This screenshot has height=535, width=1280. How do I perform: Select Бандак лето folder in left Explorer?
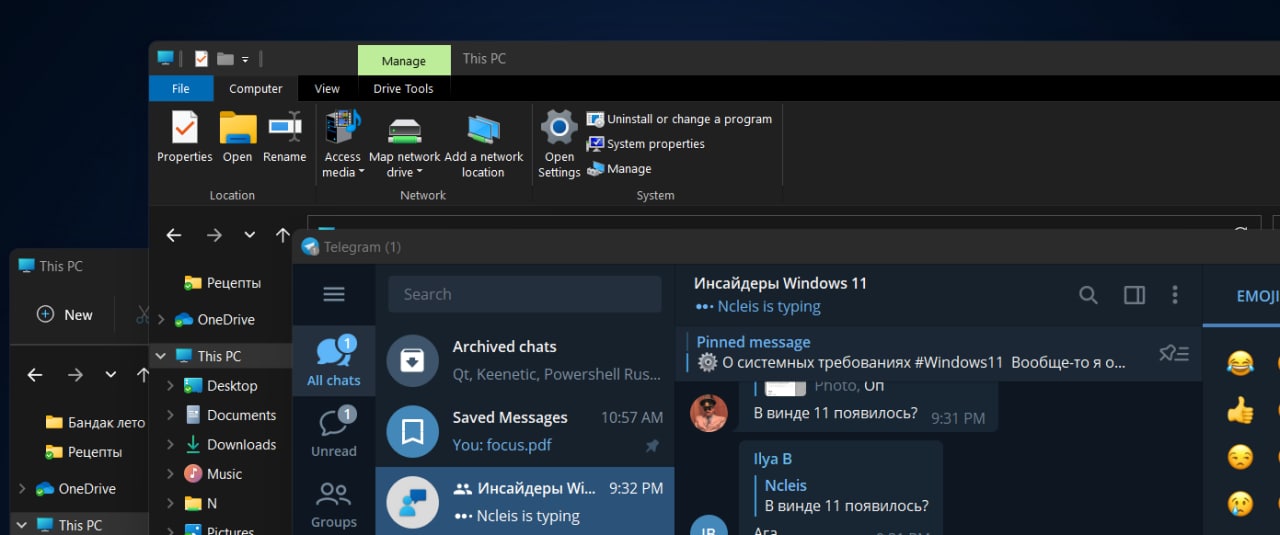[95, 422]
